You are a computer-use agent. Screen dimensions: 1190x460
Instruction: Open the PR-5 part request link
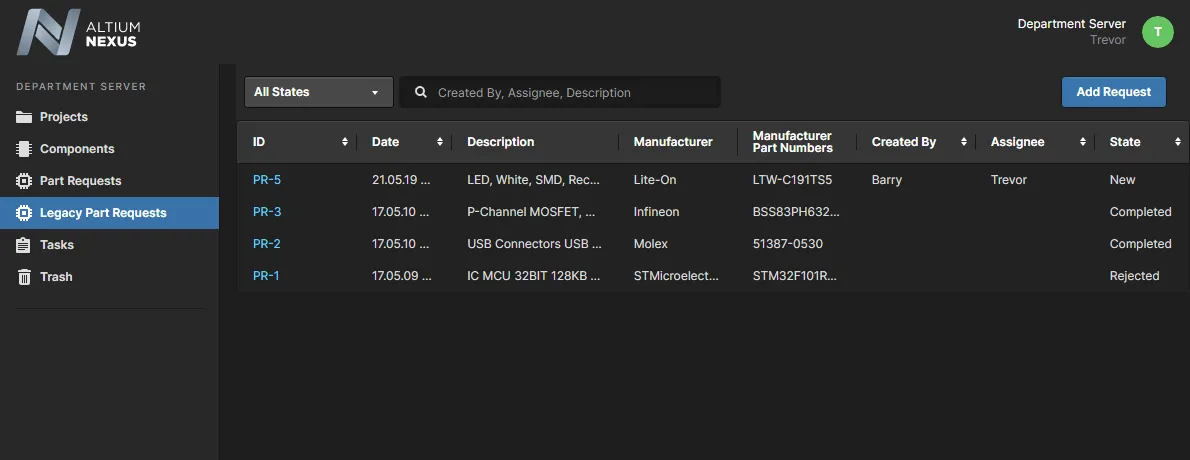pos(266,180)
